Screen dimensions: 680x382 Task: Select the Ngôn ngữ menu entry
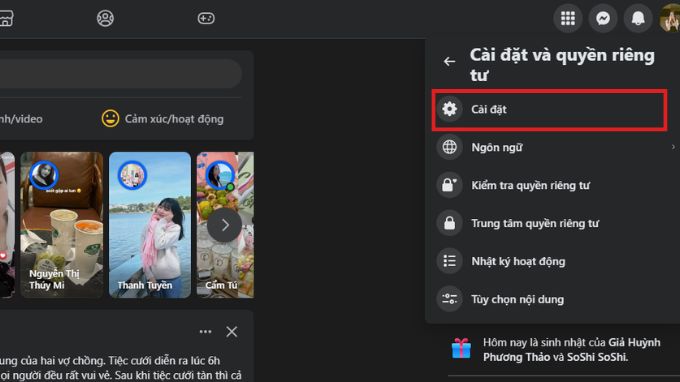(x=556, y=147)
